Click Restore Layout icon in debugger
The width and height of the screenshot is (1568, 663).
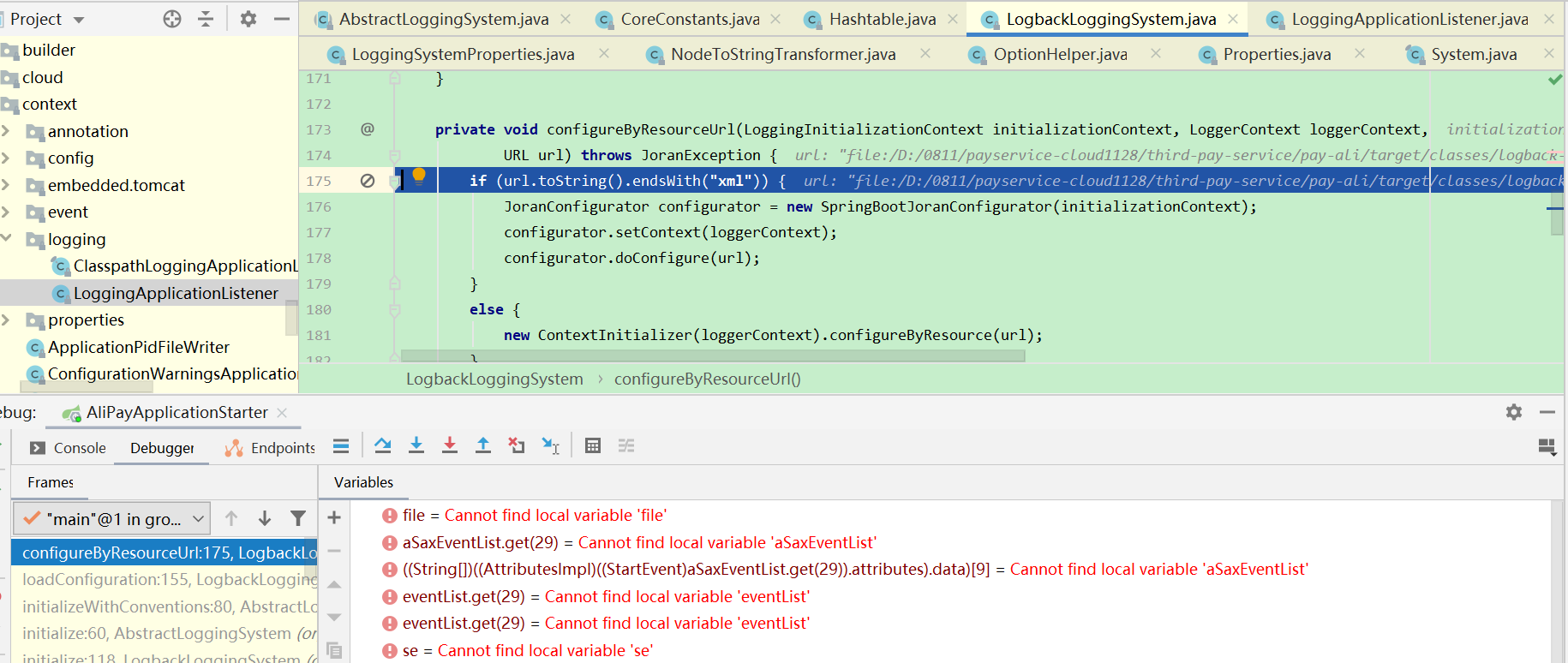pyautogui.click(x=1547, y=447)
